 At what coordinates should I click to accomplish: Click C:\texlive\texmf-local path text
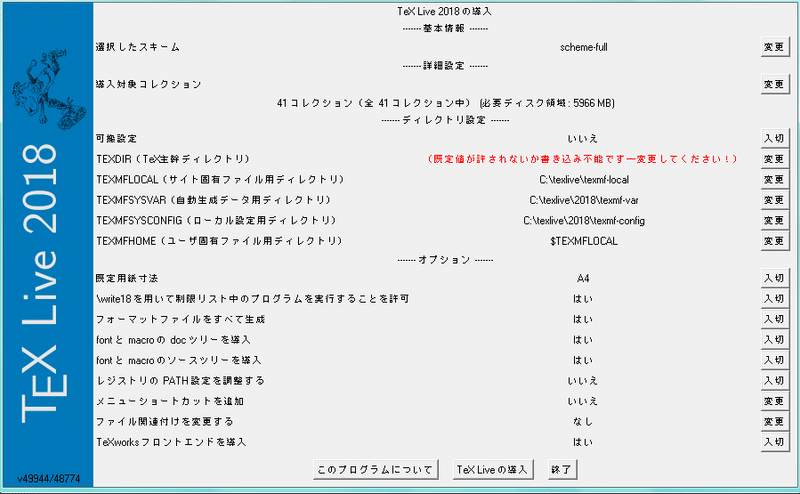(x=584, y=180)
